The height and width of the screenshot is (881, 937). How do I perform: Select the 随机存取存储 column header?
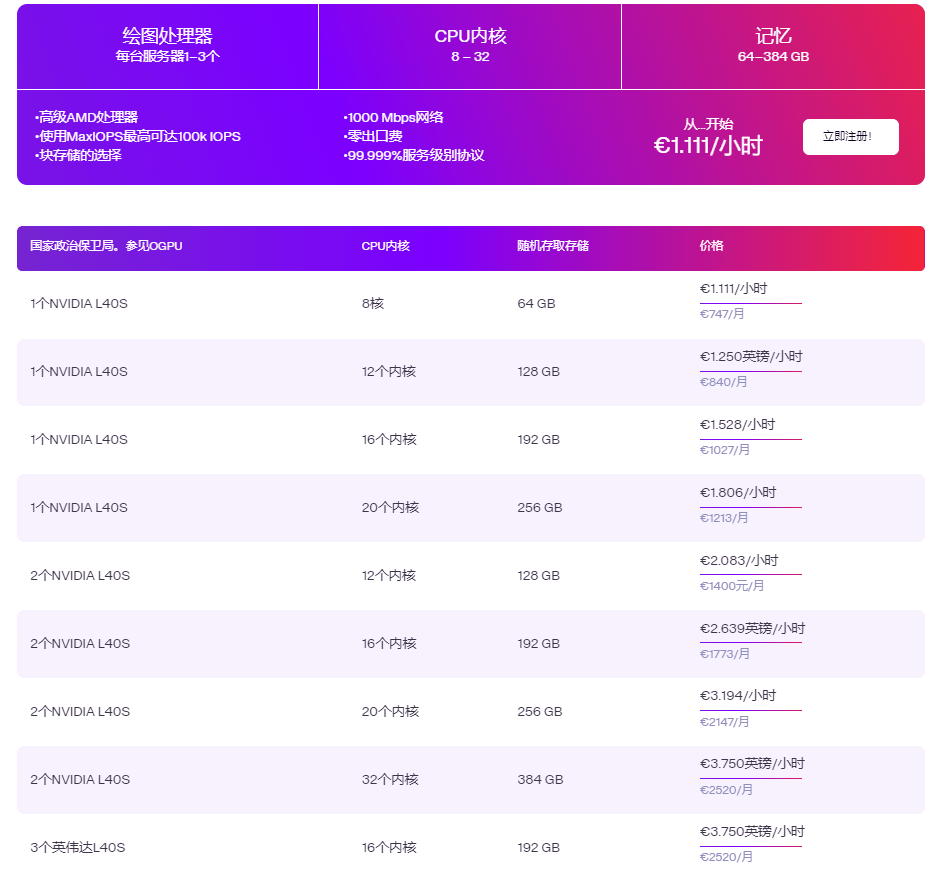(x=553, y=246)
